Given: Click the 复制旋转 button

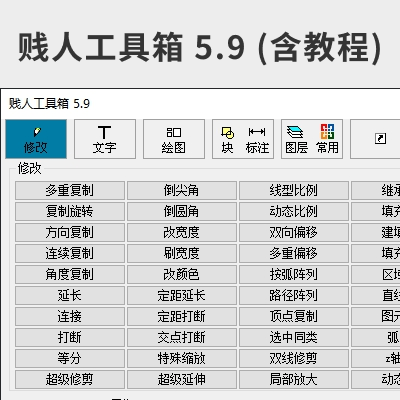Looking at the screenshot, I should pos(70,211).
